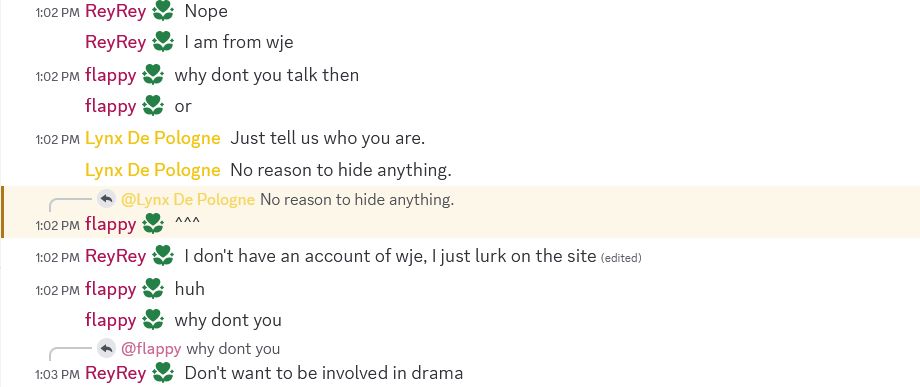The height and width of the screenshot is (387, 920).
Task: Click the role badge beside ReyRey's "Nope" message
Action: pos(163,11)
